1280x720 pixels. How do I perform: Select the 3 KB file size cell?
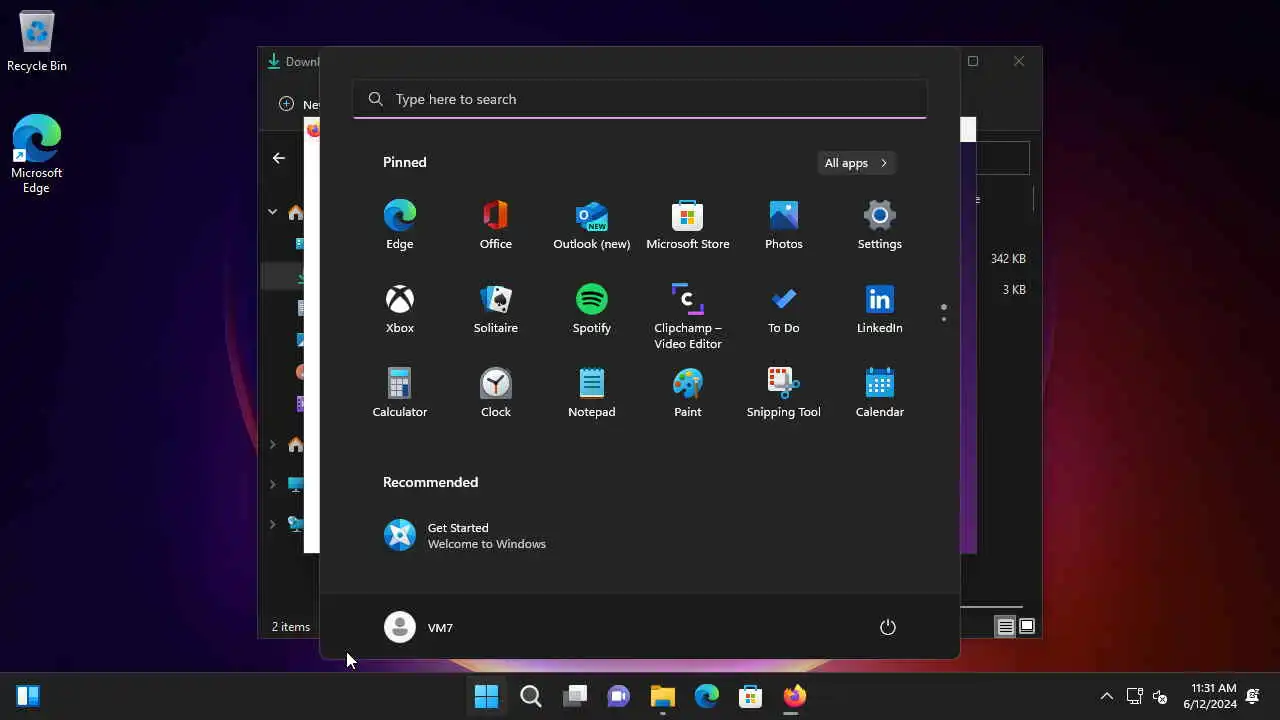point(1014,290)
